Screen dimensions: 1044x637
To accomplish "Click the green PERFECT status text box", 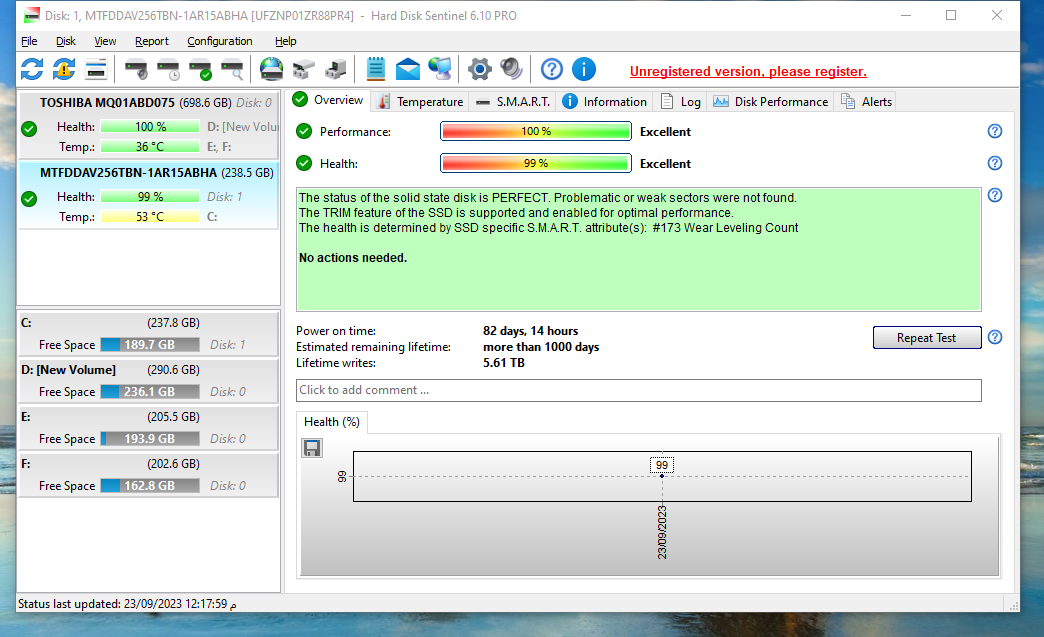I will [x=639, y=250].
